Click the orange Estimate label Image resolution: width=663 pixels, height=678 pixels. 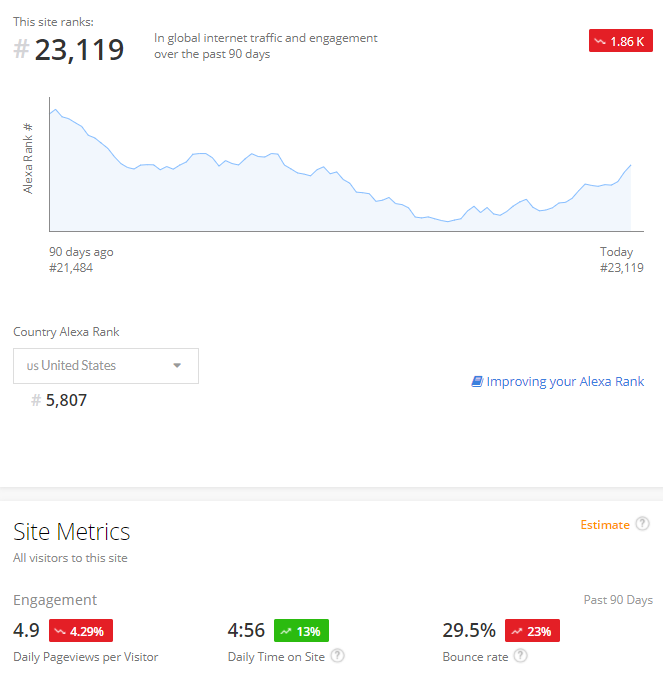(605, 524)
